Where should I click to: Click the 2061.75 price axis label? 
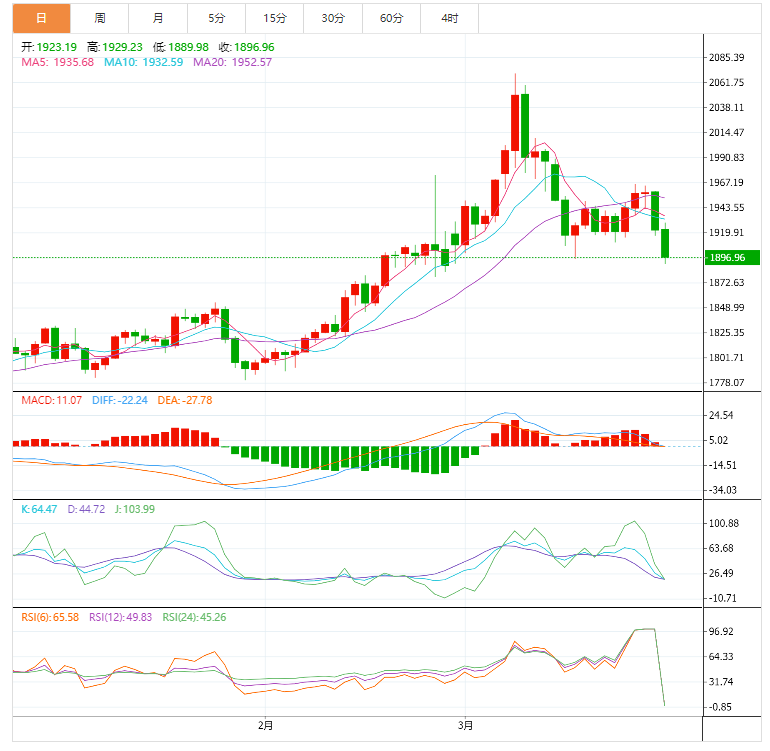click(726, 83)
